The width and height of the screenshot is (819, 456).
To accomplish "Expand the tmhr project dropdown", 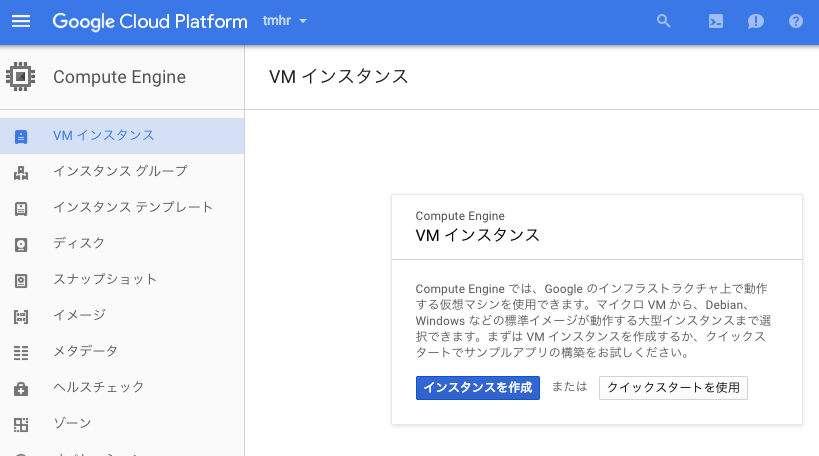I will [x=285, y=21].
